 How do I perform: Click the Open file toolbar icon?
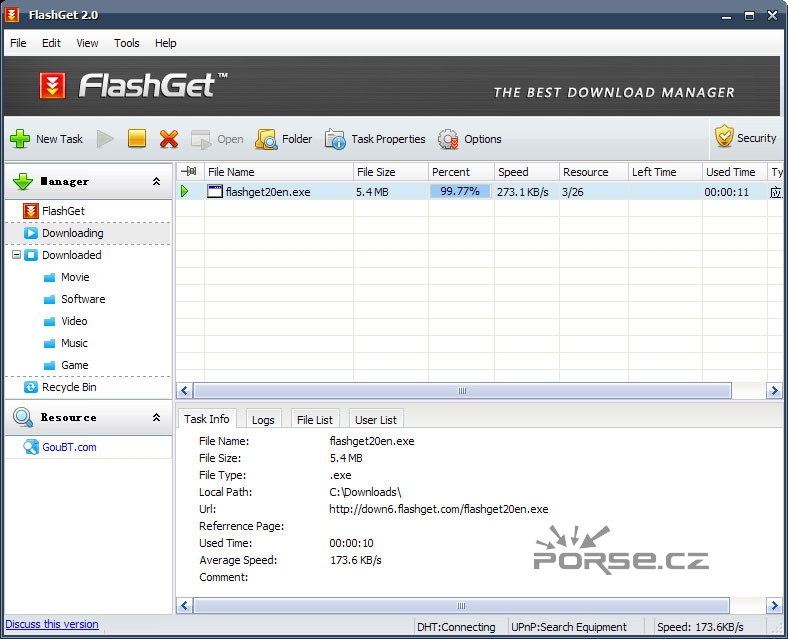pos(202,139)
